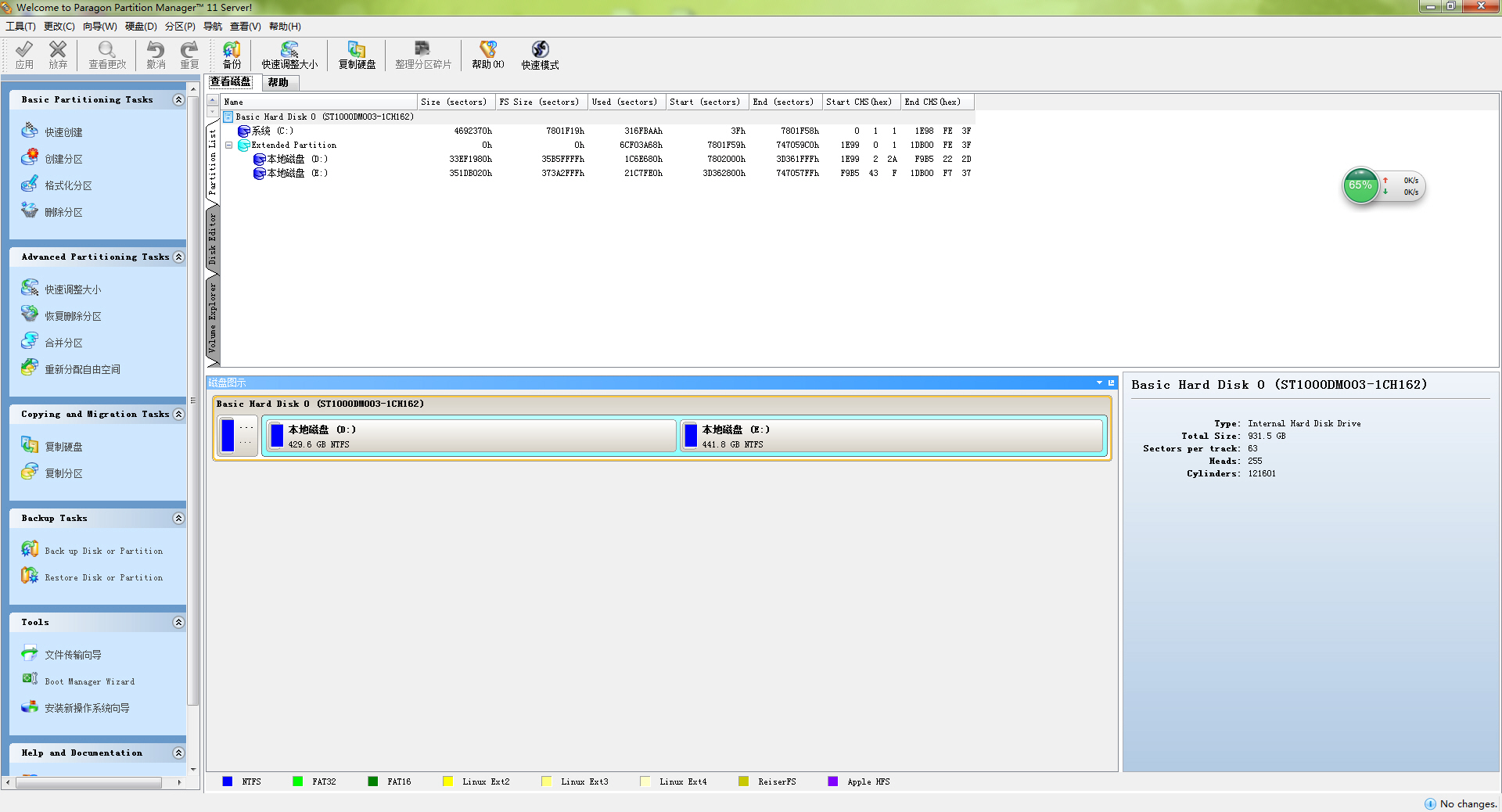Viewport: 1502px width, 812px height.
Task: Open the 磁盘图示 panel dropdown arrow
Action: pos(1099,383)
